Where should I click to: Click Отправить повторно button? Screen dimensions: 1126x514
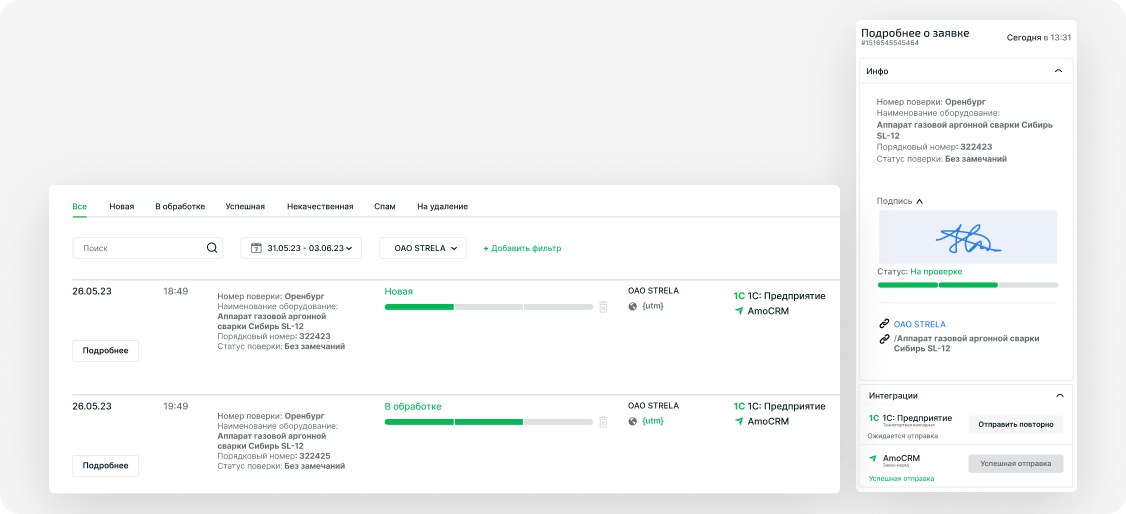(x=1015, y=424)
